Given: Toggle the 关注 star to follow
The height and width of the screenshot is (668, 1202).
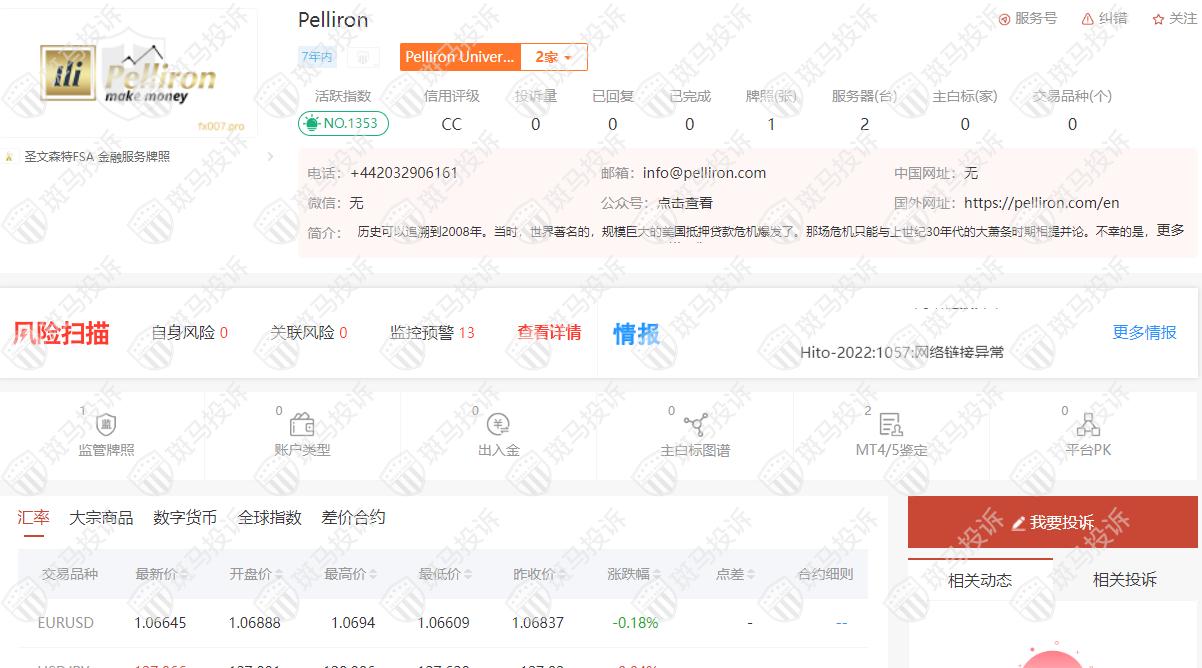Looking at the screenshot, I should (1158, 19).
